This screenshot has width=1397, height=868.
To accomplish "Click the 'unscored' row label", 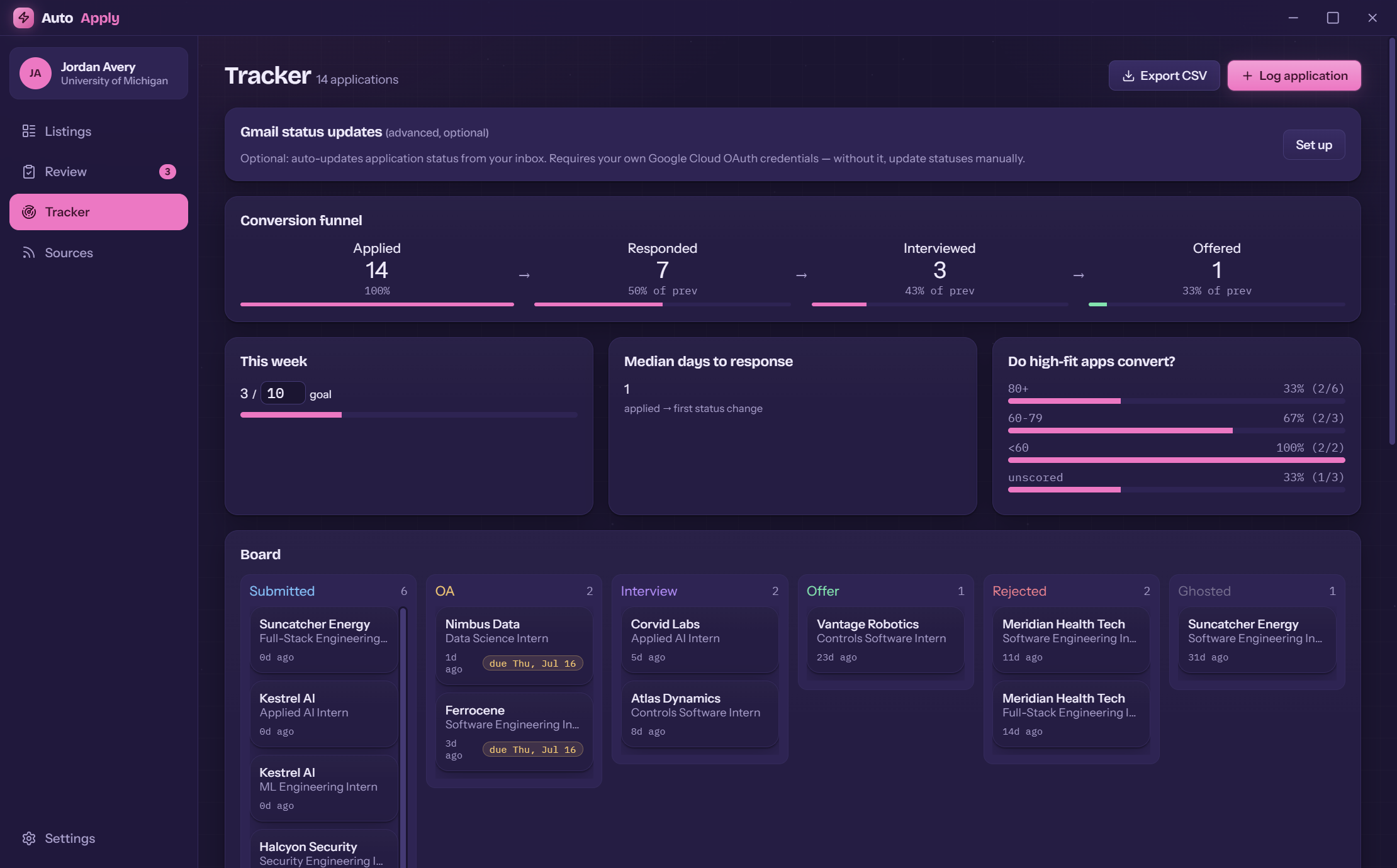I will [1035, 477].
